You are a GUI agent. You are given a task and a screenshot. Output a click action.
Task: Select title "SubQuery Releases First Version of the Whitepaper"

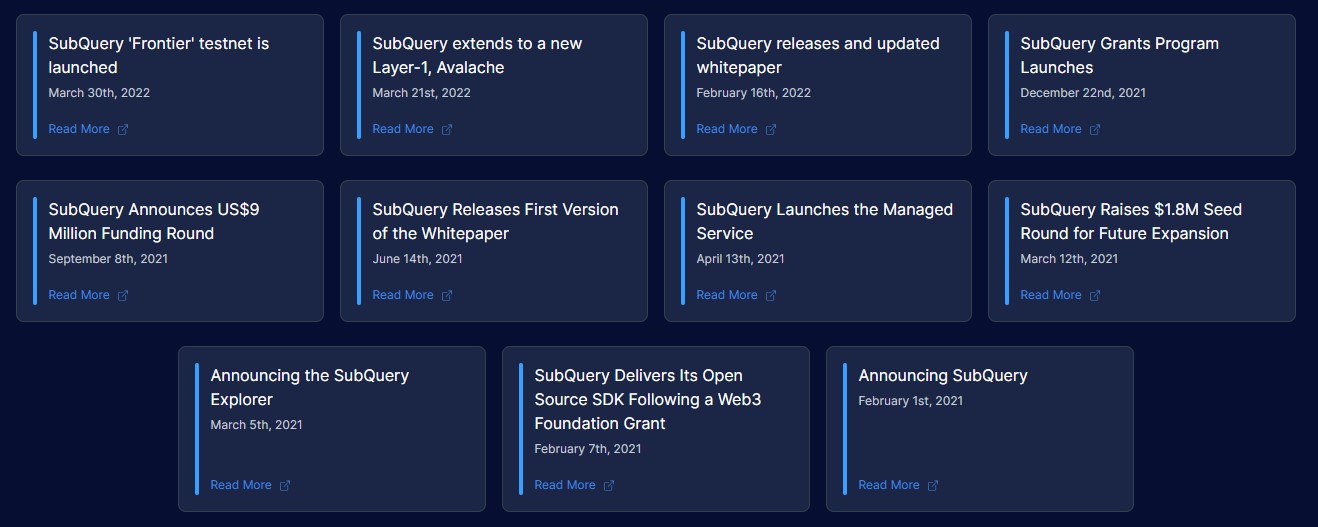495,222
